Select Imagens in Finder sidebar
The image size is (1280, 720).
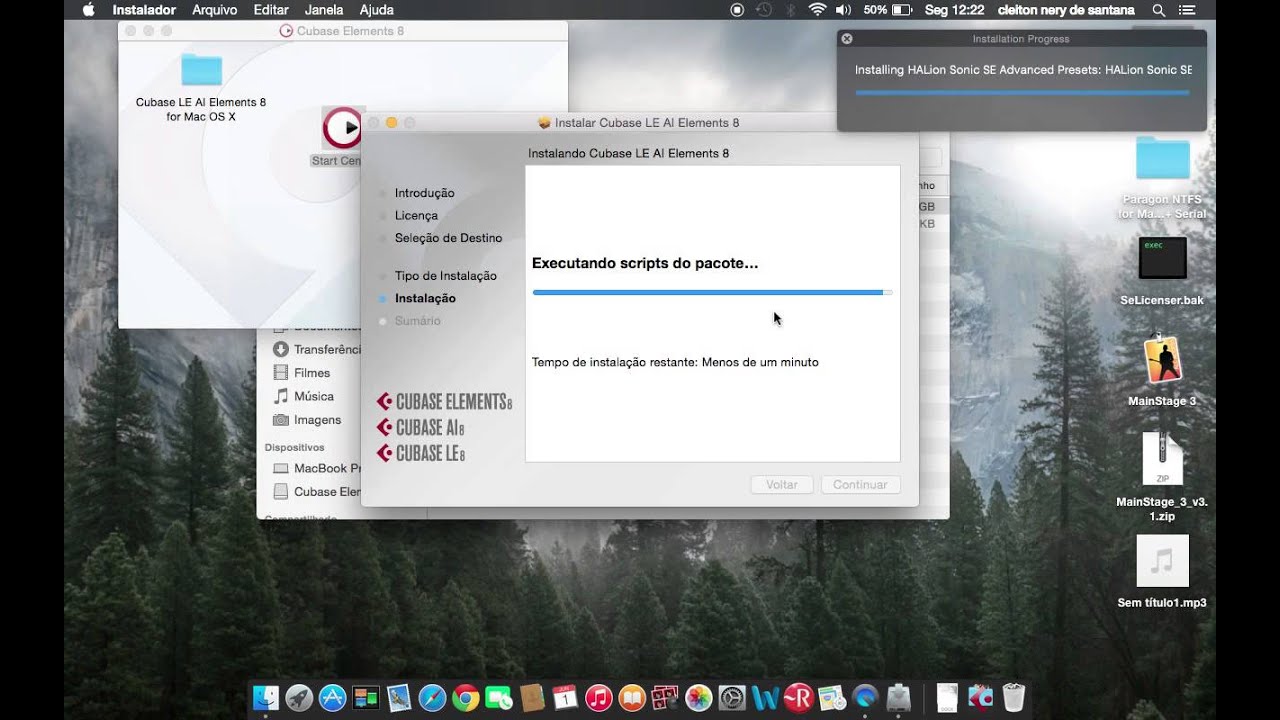(307, 420)
